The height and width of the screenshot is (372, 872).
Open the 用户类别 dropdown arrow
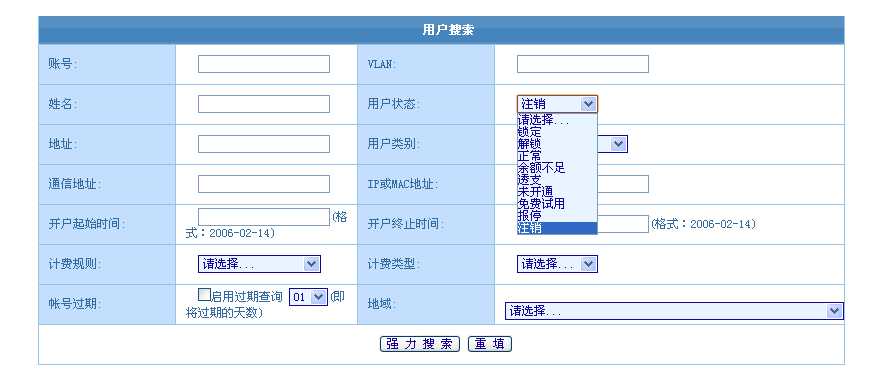pyautogui.click(x=618, y=144)
